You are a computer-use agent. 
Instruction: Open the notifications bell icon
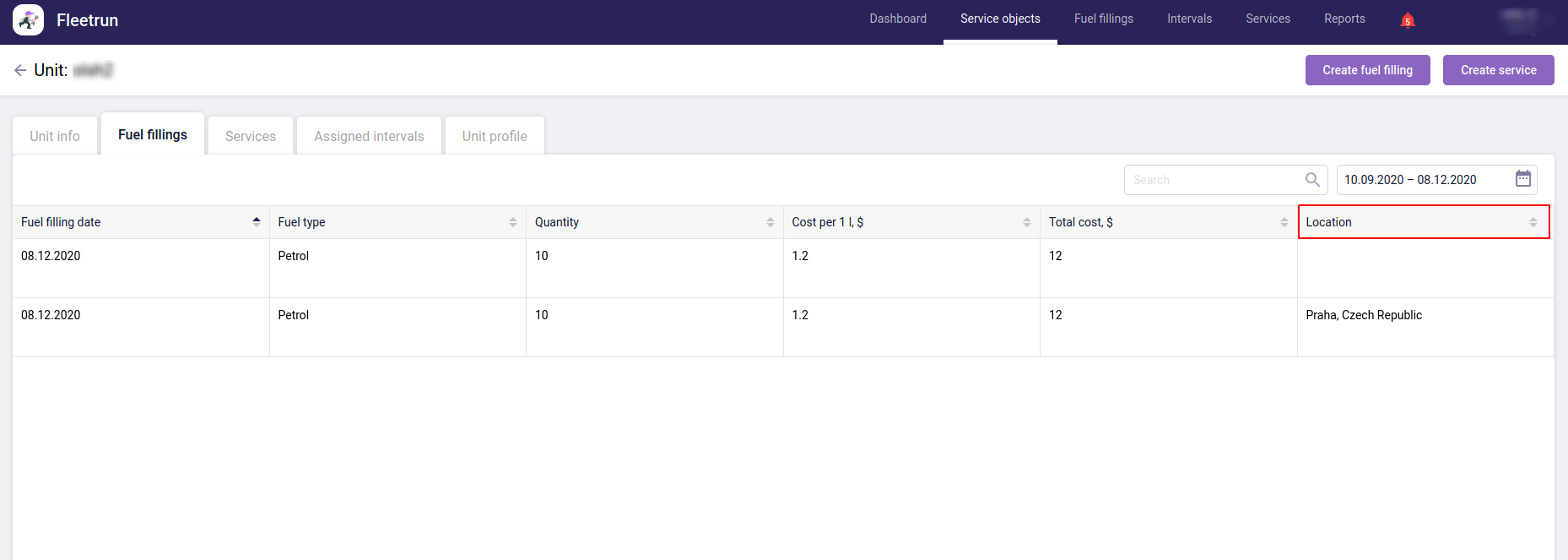click(x=1407, y=20)
